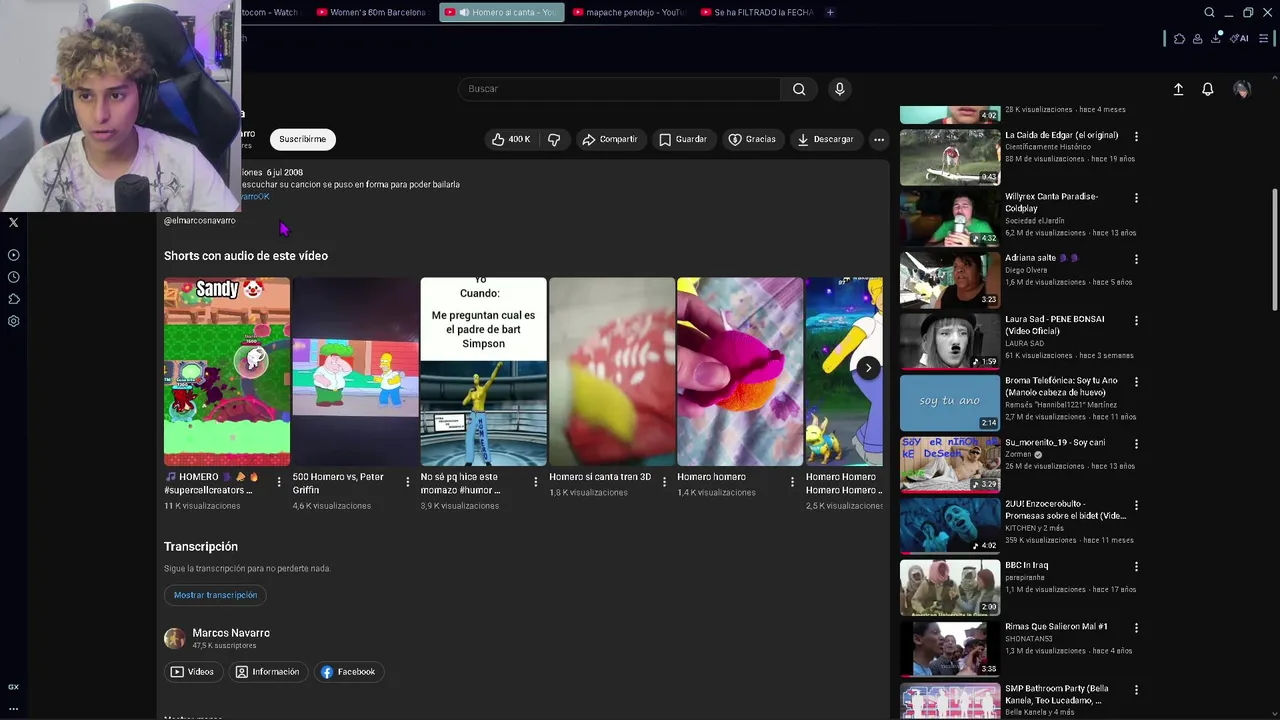This screenshot has height=720, width=1280.
Task: Open options menu for BBC In Iraq
Action: pos(1136,567)
